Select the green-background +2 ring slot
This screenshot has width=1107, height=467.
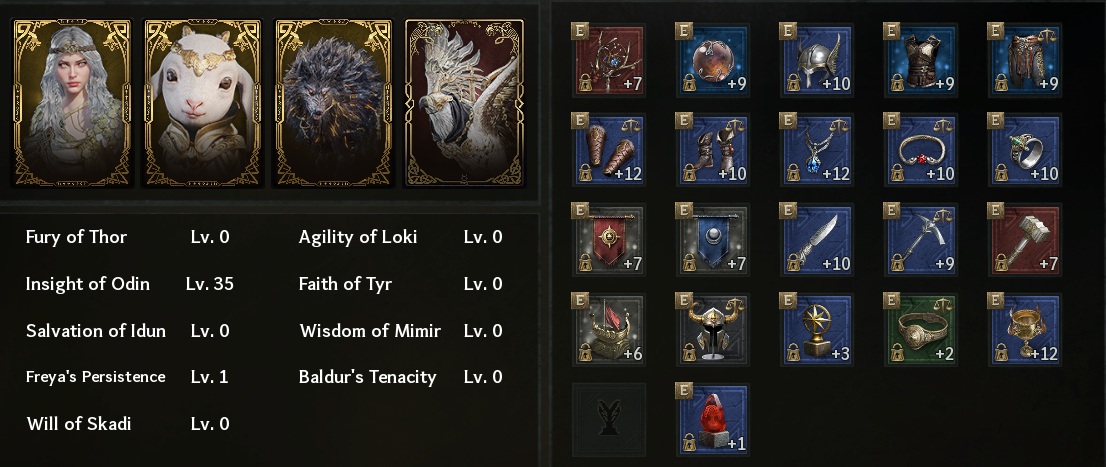click(x=920, y=329)
